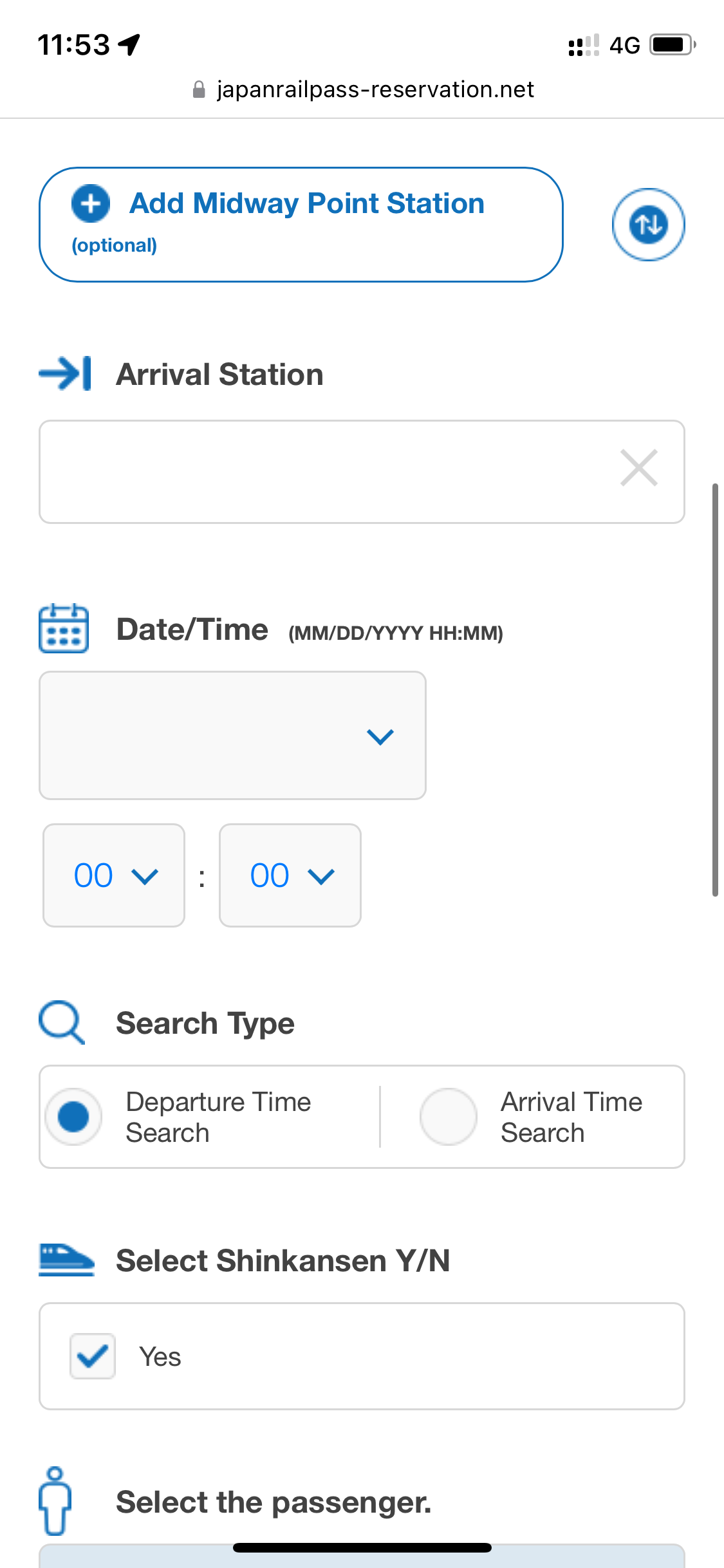The width and height of the screenshot is (724, 1568).
Task: Select Arrival Time Search radio option
Action: pos(449,1117)
